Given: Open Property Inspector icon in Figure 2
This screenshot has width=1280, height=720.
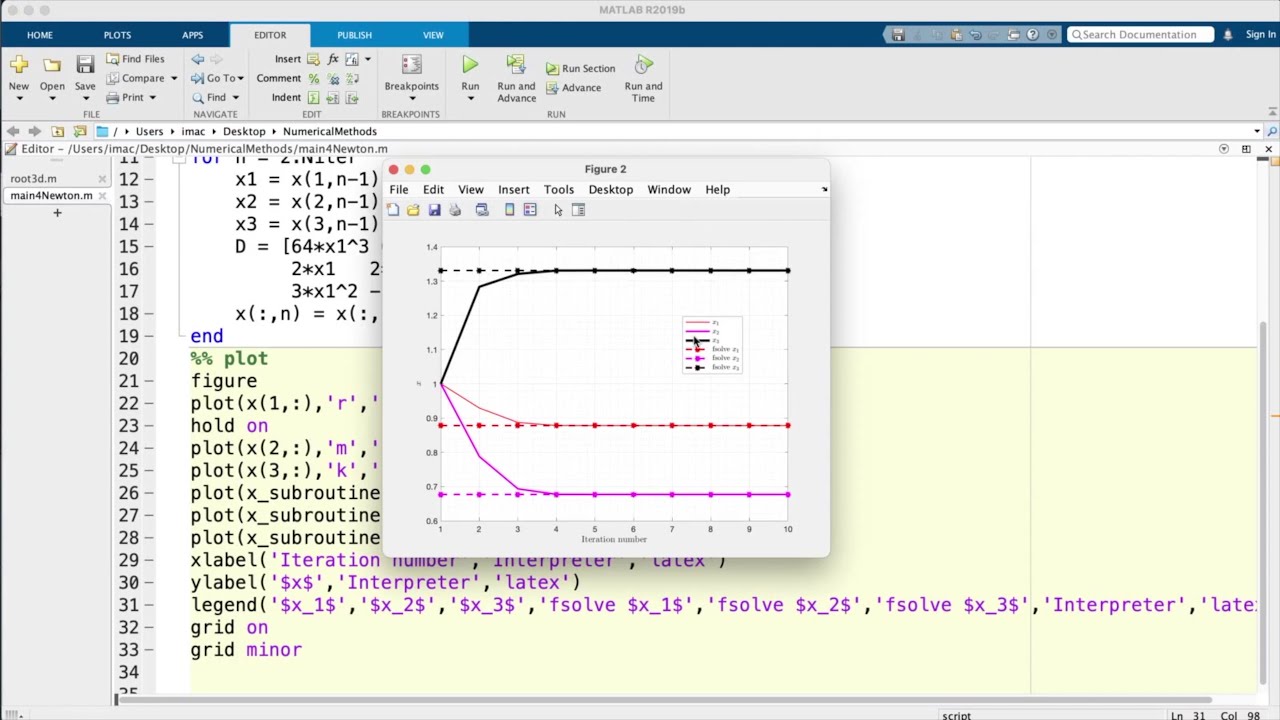Looking at the screenshot, I should (x=578, y=210).
